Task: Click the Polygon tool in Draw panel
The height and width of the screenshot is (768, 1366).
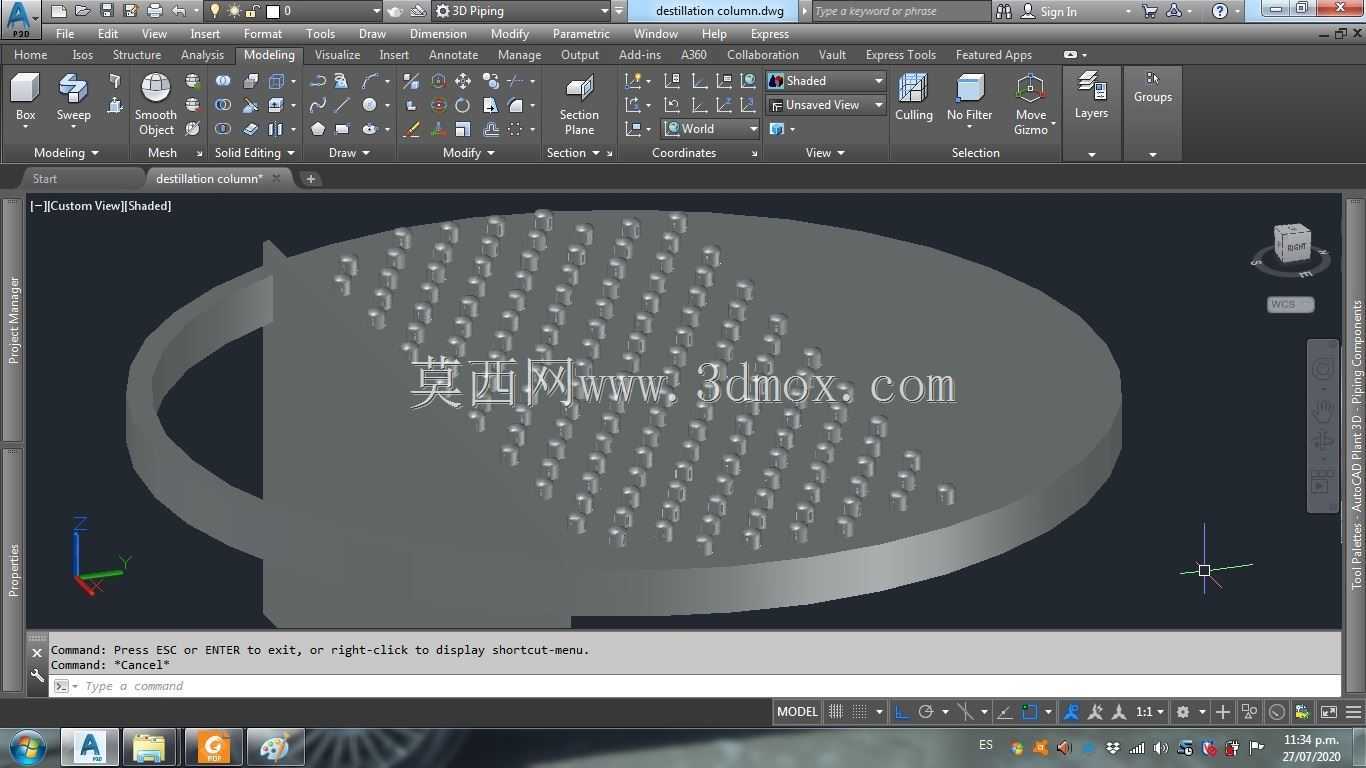Action: click(x=318, y=129)
